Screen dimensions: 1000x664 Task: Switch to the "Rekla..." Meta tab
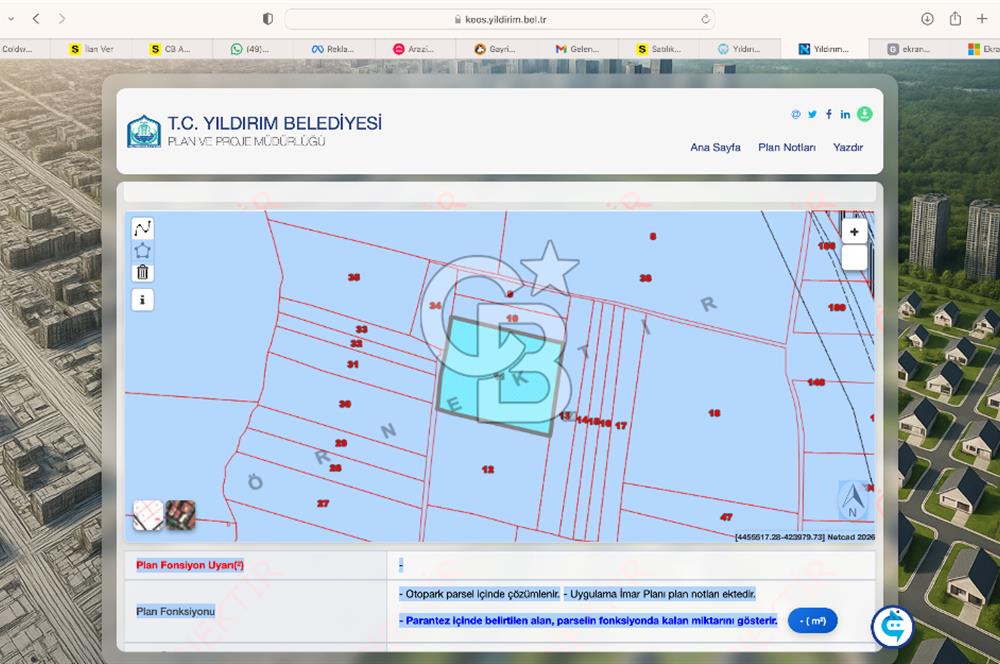tap(332, 48)
